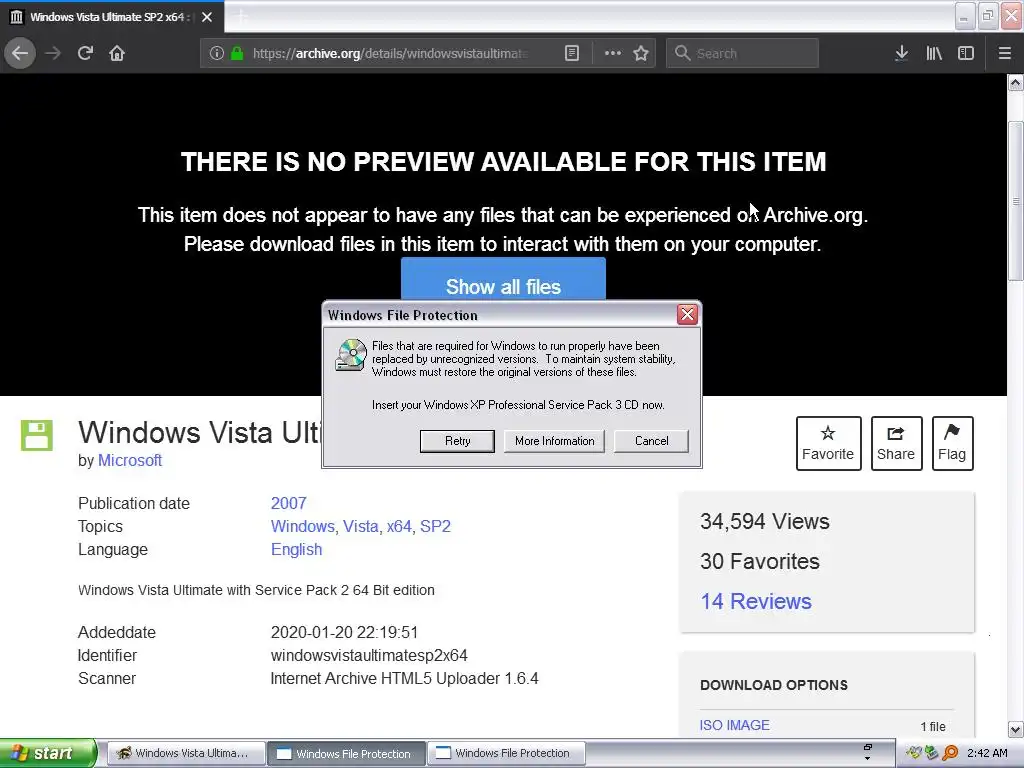Open the Windows topic link
This screenshot has width=1024, height=768.
pyautogui.click(x=302, y=526)
